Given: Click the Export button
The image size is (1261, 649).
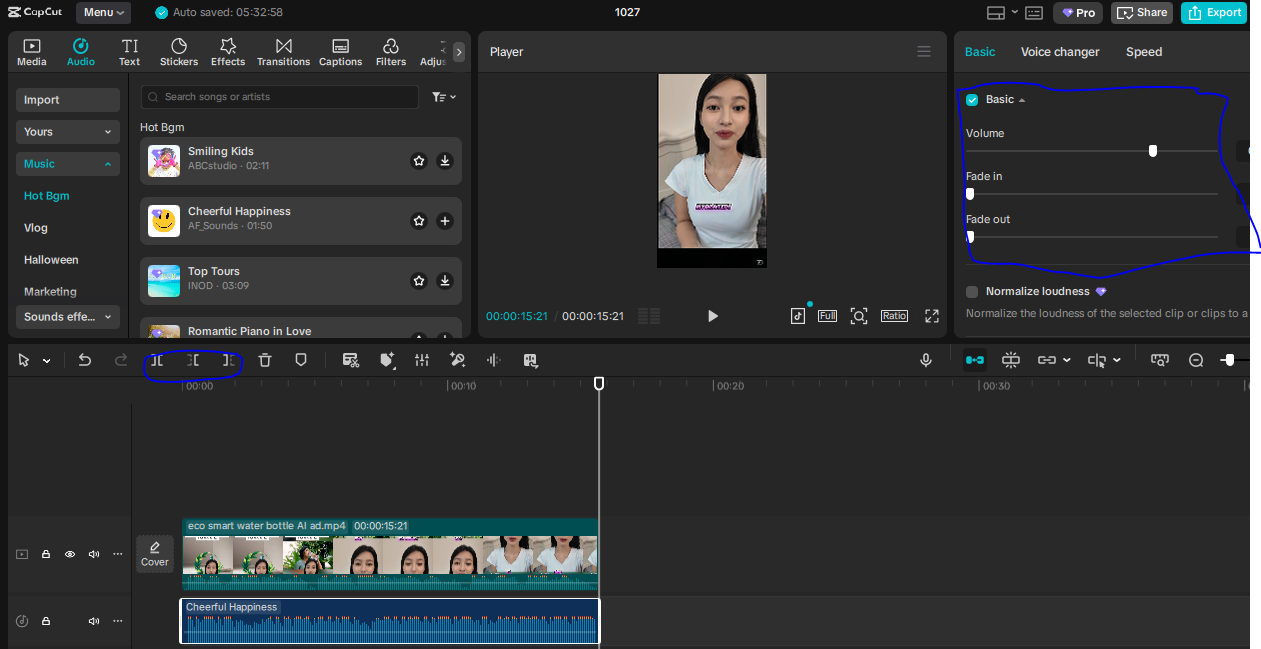Looking at the screenshot, I should [1213, 13].
